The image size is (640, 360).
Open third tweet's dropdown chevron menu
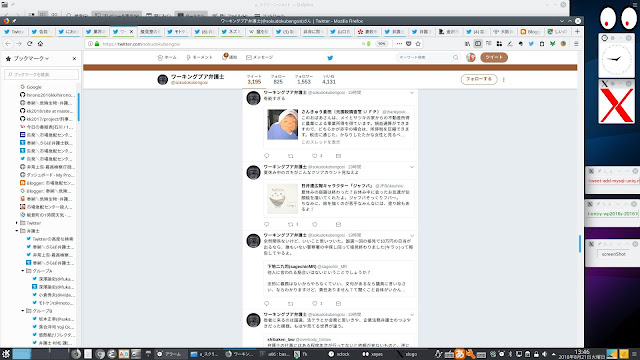(x=411, y=236)
